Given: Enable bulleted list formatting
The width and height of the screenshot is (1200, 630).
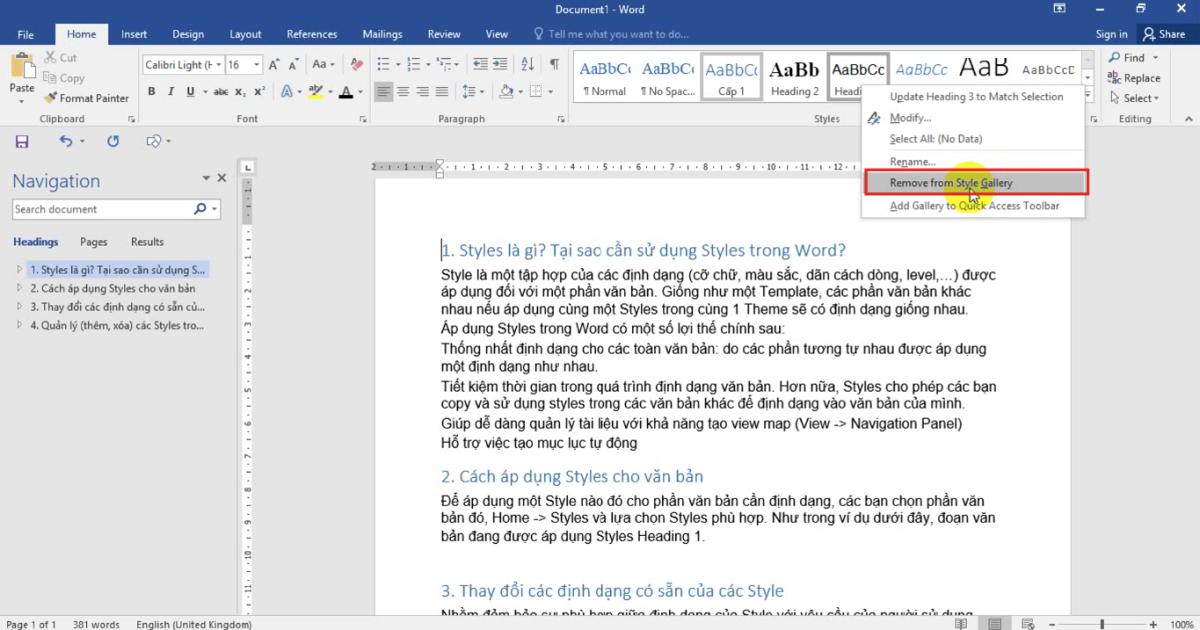Looking at the screenshot, I should tap(384, 62).
